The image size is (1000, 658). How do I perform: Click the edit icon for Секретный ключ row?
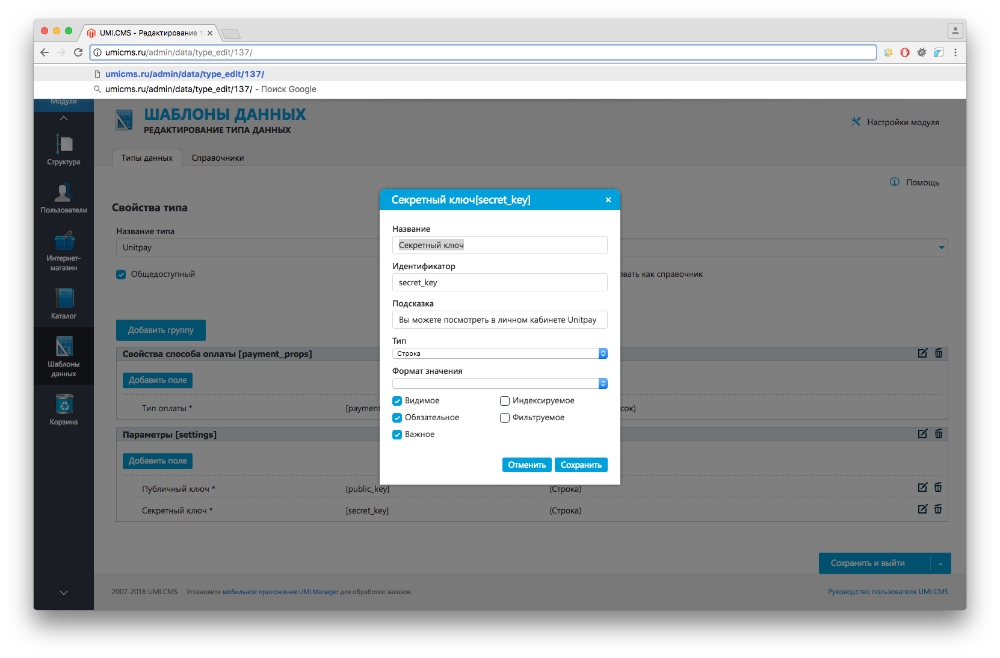tap(923, 509)
